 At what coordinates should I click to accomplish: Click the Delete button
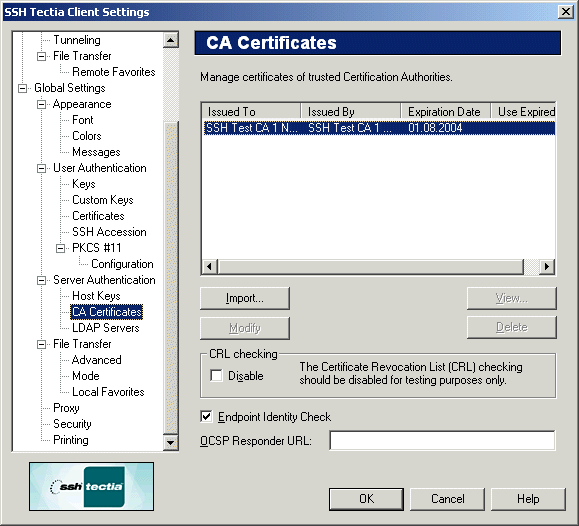pos(511,327)
